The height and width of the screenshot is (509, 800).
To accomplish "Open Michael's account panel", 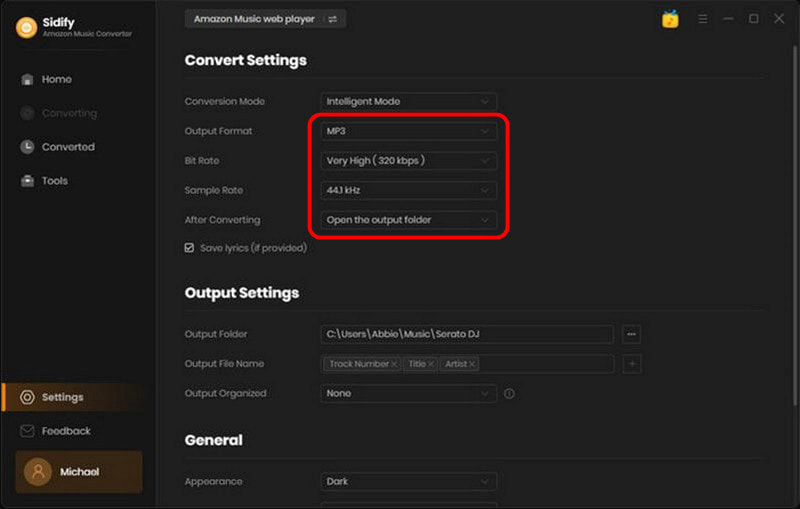I will tap(79, 472).
